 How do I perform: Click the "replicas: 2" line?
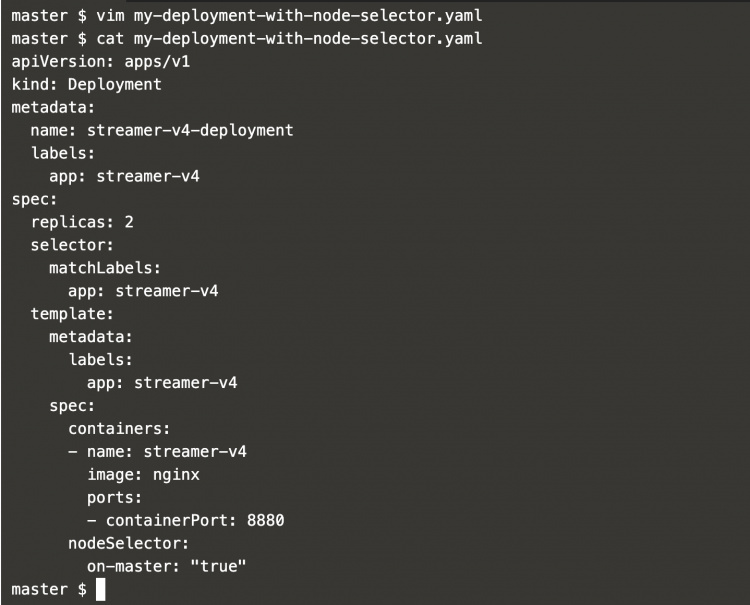[x=82, y=222]
